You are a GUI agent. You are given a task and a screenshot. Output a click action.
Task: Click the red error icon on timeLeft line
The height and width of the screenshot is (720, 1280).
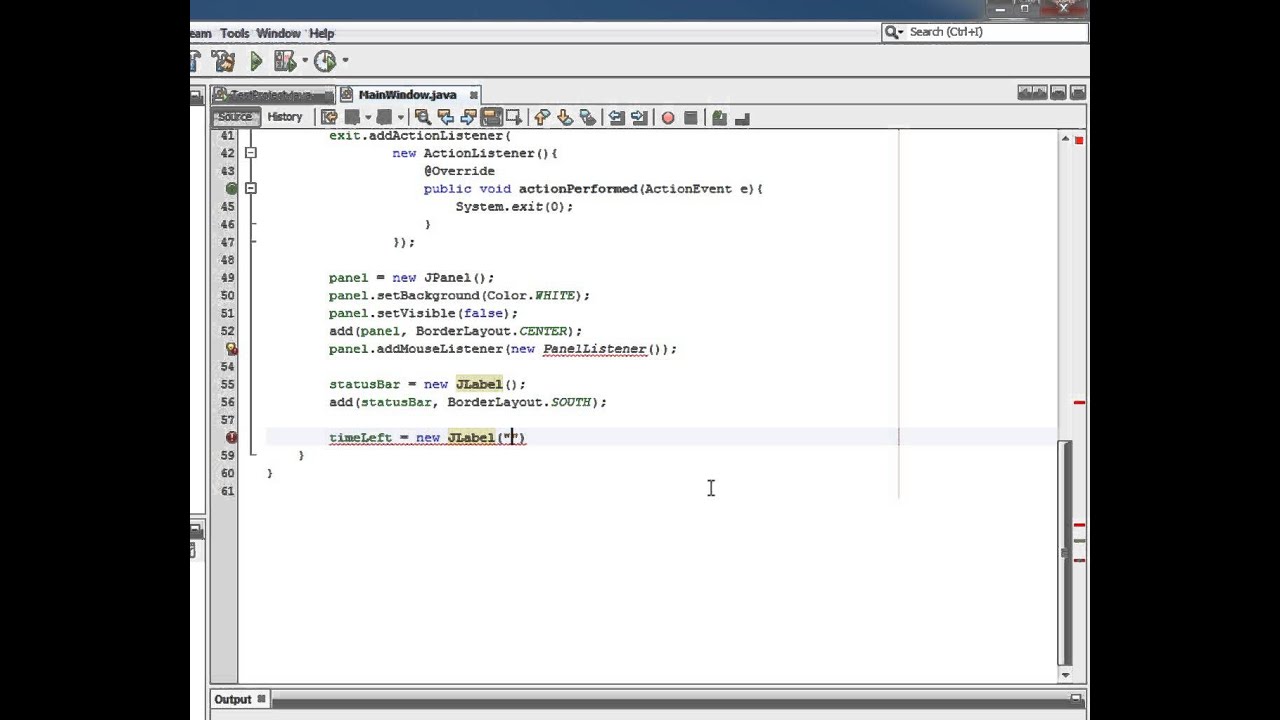coord(231,437)
